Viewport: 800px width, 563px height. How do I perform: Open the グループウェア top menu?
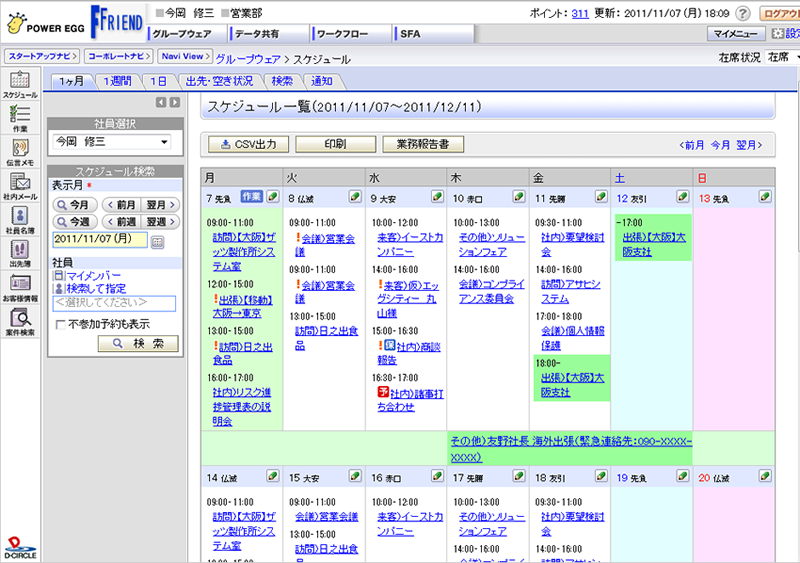tap(187, 34)
